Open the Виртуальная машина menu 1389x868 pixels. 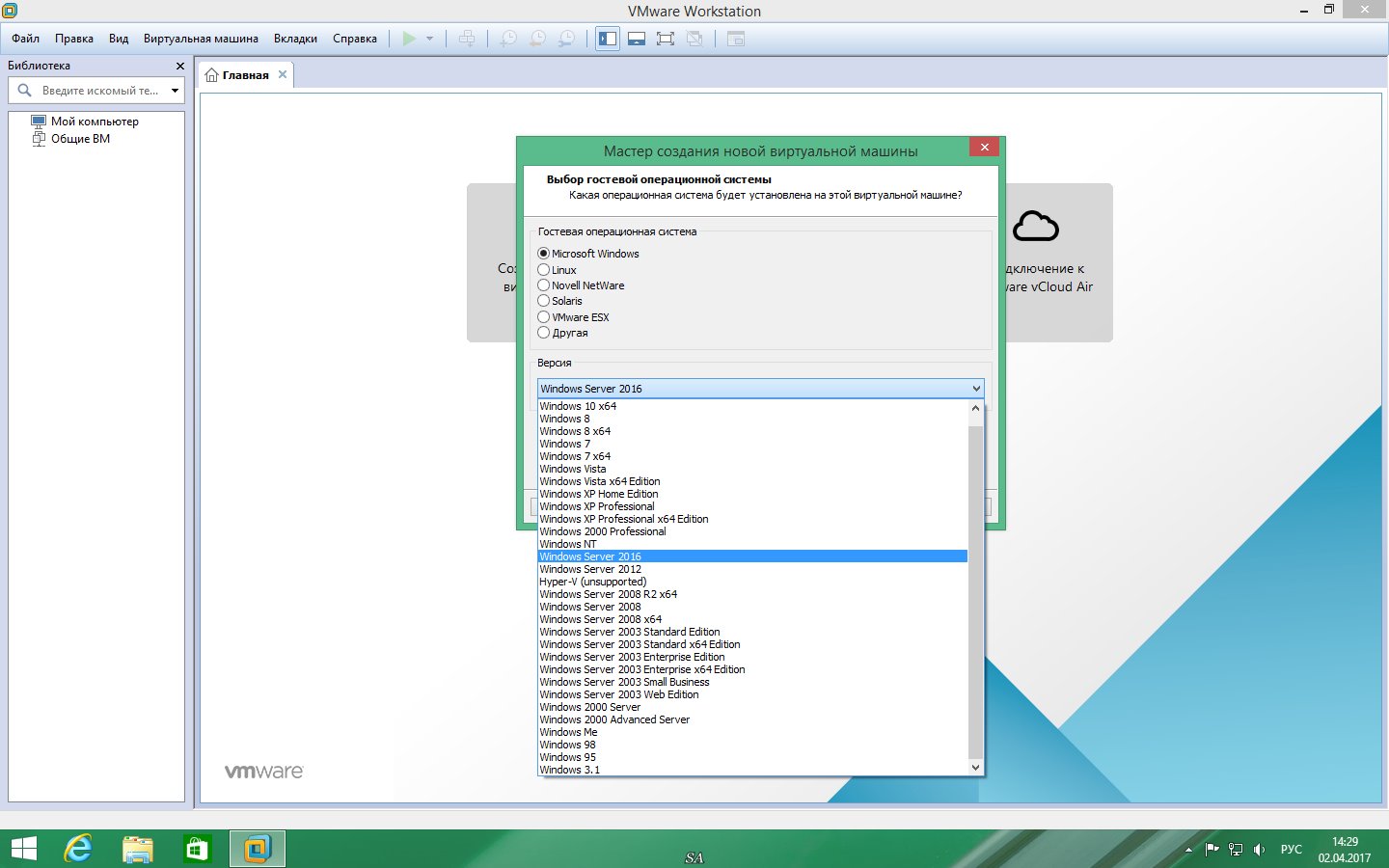(201, 39)
